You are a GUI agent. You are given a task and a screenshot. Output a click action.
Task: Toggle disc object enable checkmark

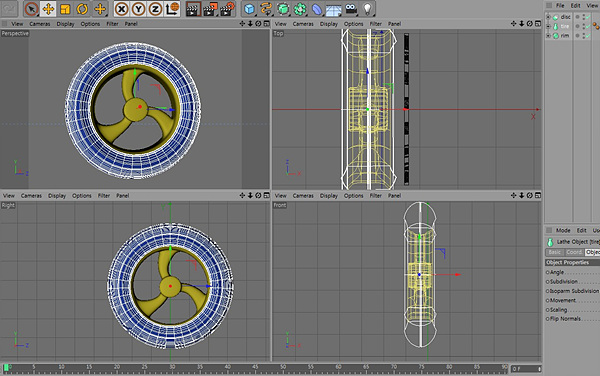pos(588,17)
